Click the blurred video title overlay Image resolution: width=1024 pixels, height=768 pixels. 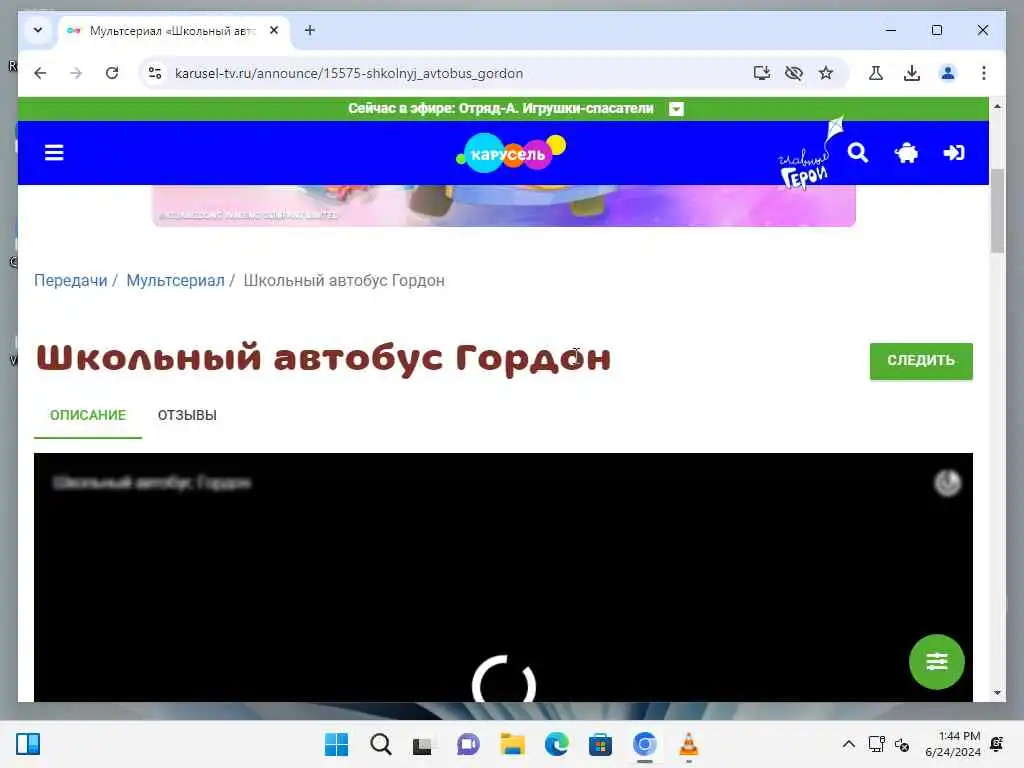(152, 483)
